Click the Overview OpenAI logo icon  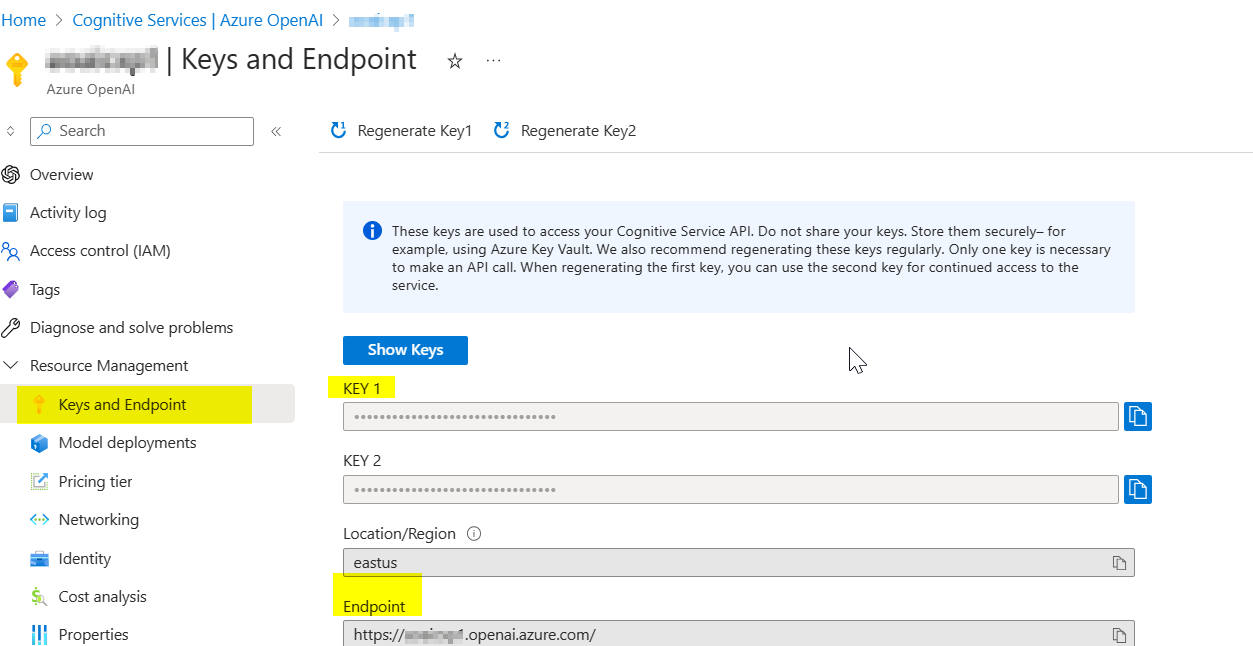click(11, 174)
